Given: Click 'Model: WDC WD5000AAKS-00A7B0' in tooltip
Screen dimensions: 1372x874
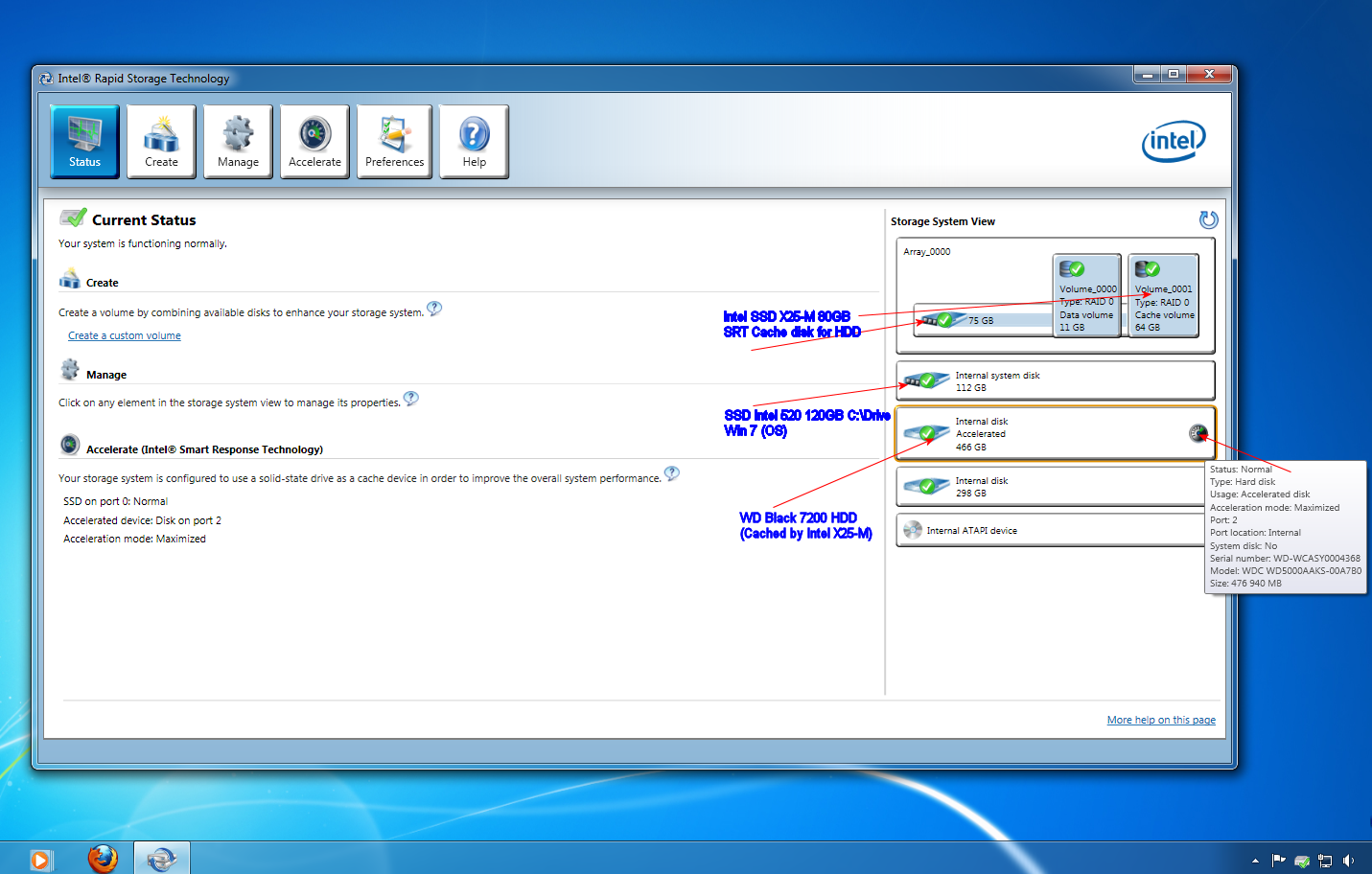Looking at the screenshot, I should coord(1286,570).
